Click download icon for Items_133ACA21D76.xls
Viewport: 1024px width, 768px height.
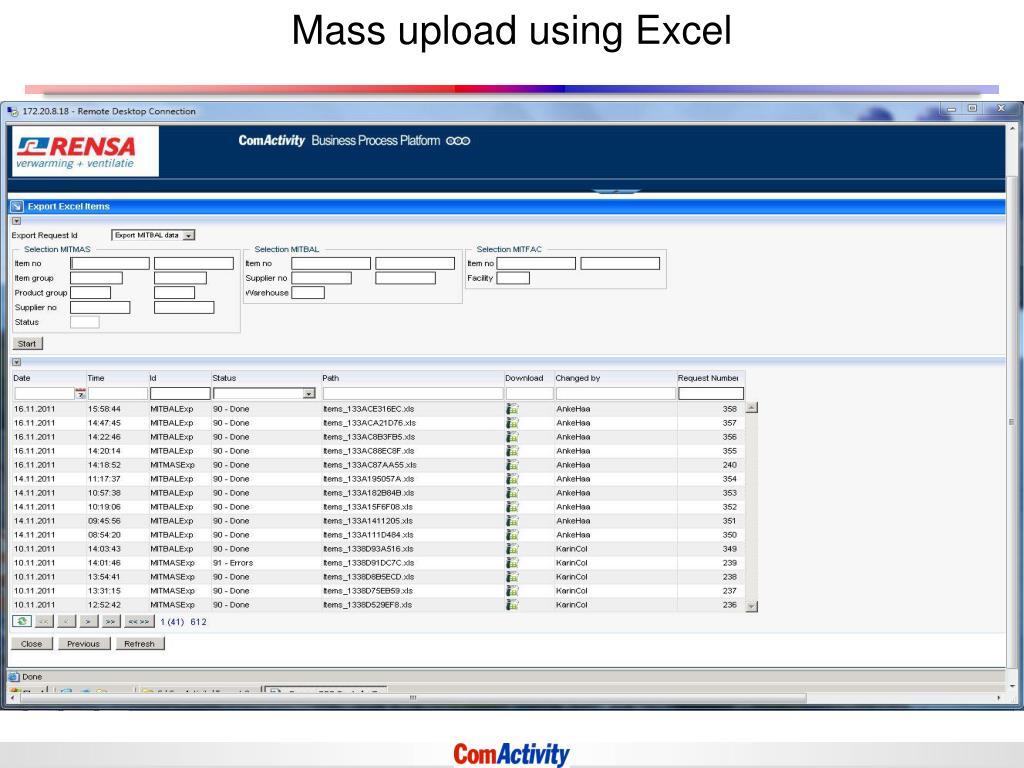point(513,423)
